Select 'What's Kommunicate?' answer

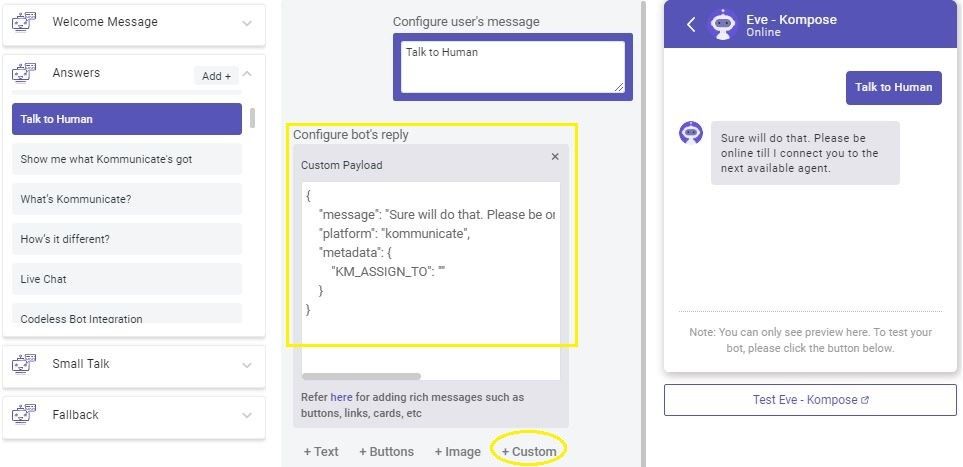click(x=127, y=199)
